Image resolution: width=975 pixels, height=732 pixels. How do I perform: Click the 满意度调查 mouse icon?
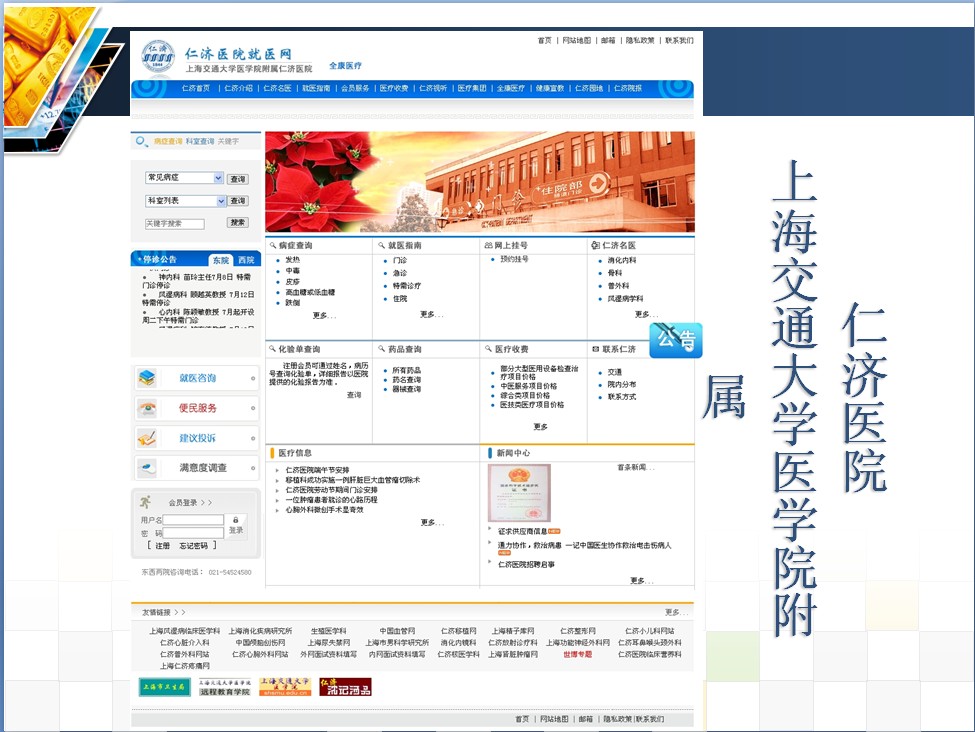pos(147,468)
